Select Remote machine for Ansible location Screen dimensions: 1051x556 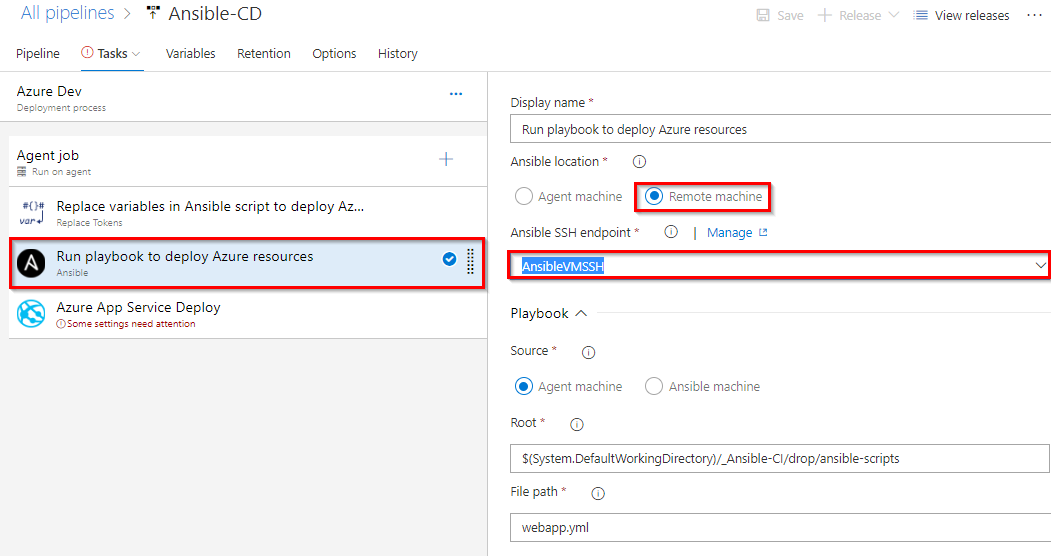pos(654,196)
